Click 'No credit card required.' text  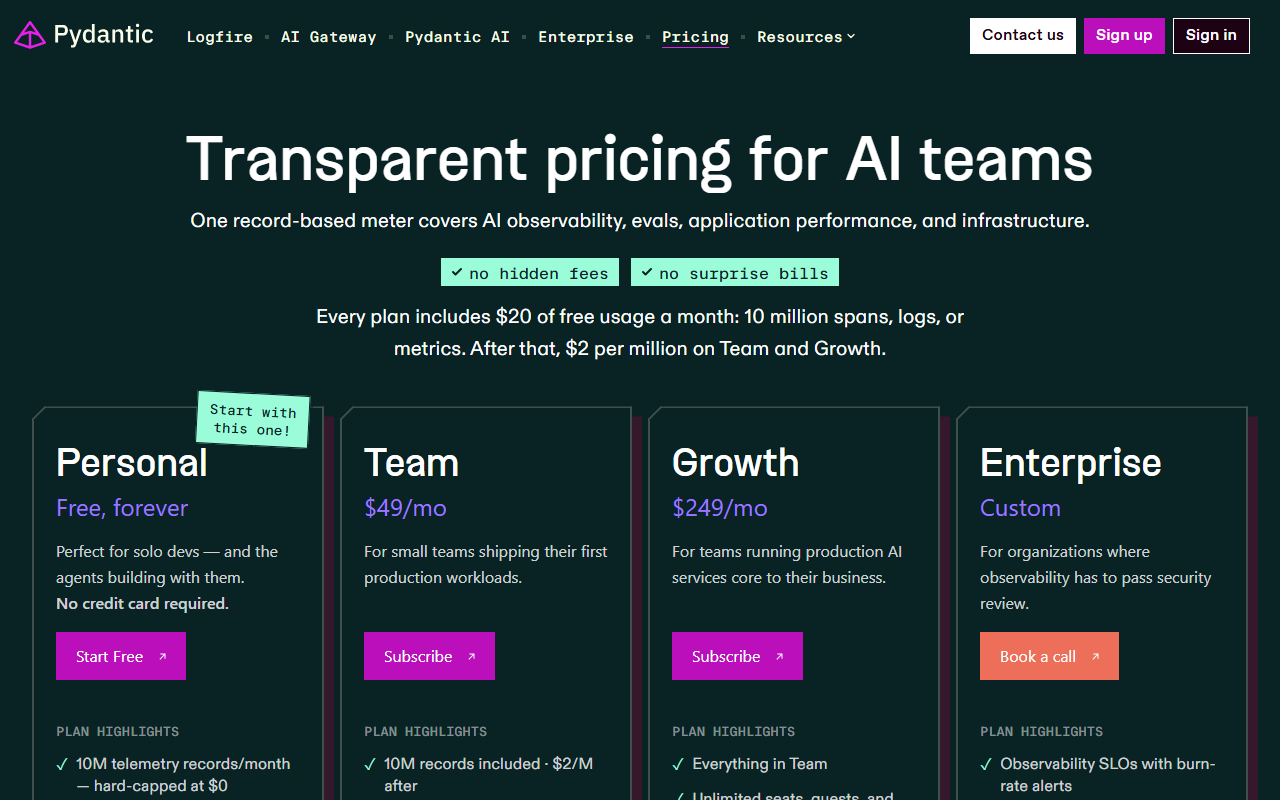[142, 603]
